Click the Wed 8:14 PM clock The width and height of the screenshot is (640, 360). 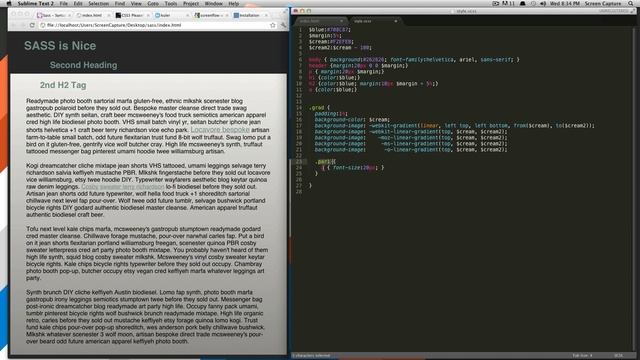click(565, 3)
